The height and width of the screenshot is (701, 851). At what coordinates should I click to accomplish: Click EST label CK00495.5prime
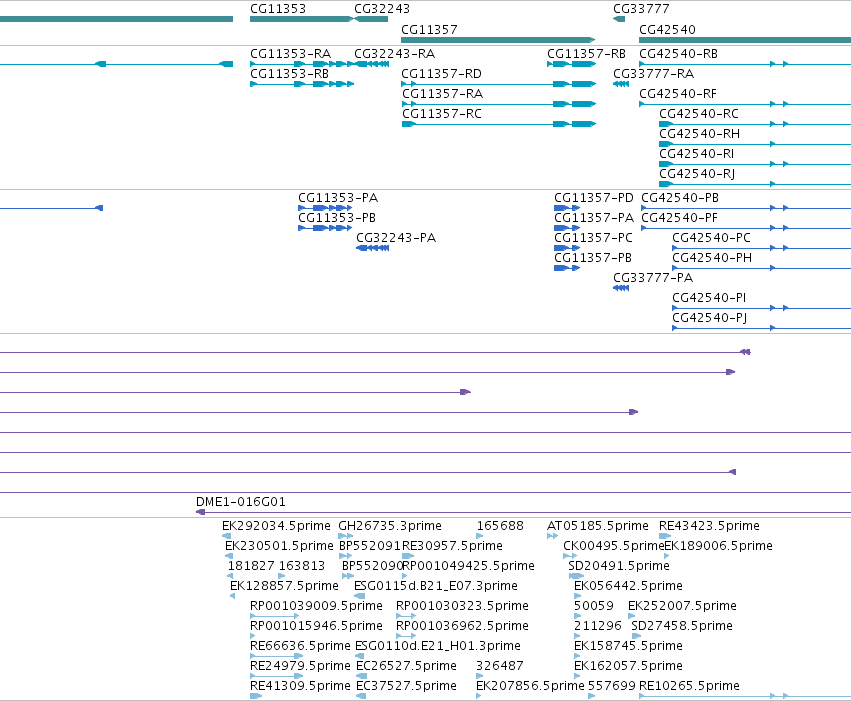tap(614, 546)
